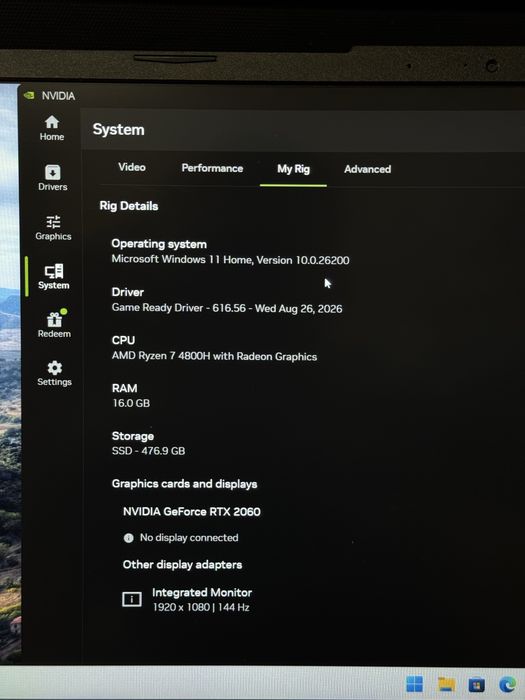The width and height of the screenshot is (525, 700).
Task: Open Microsoft Store from taskbar
Action: (x=476, y=684)
